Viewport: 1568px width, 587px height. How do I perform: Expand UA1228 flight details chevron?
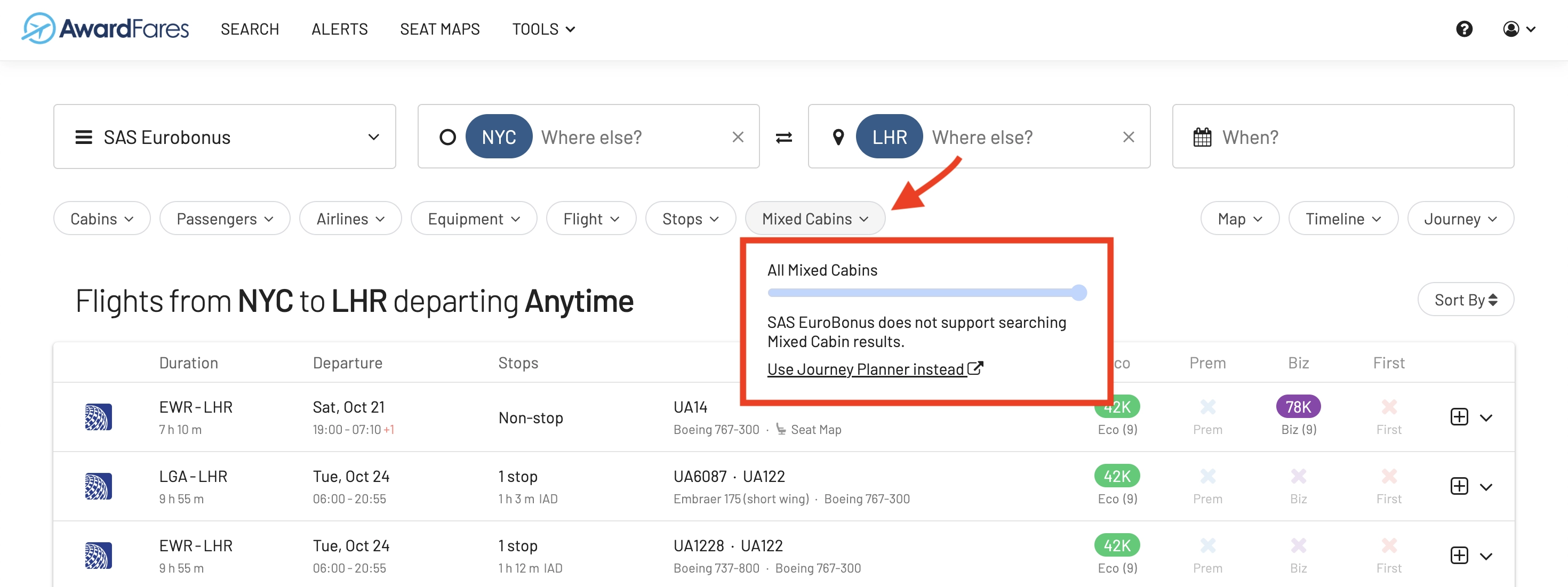click(1486, 556)
